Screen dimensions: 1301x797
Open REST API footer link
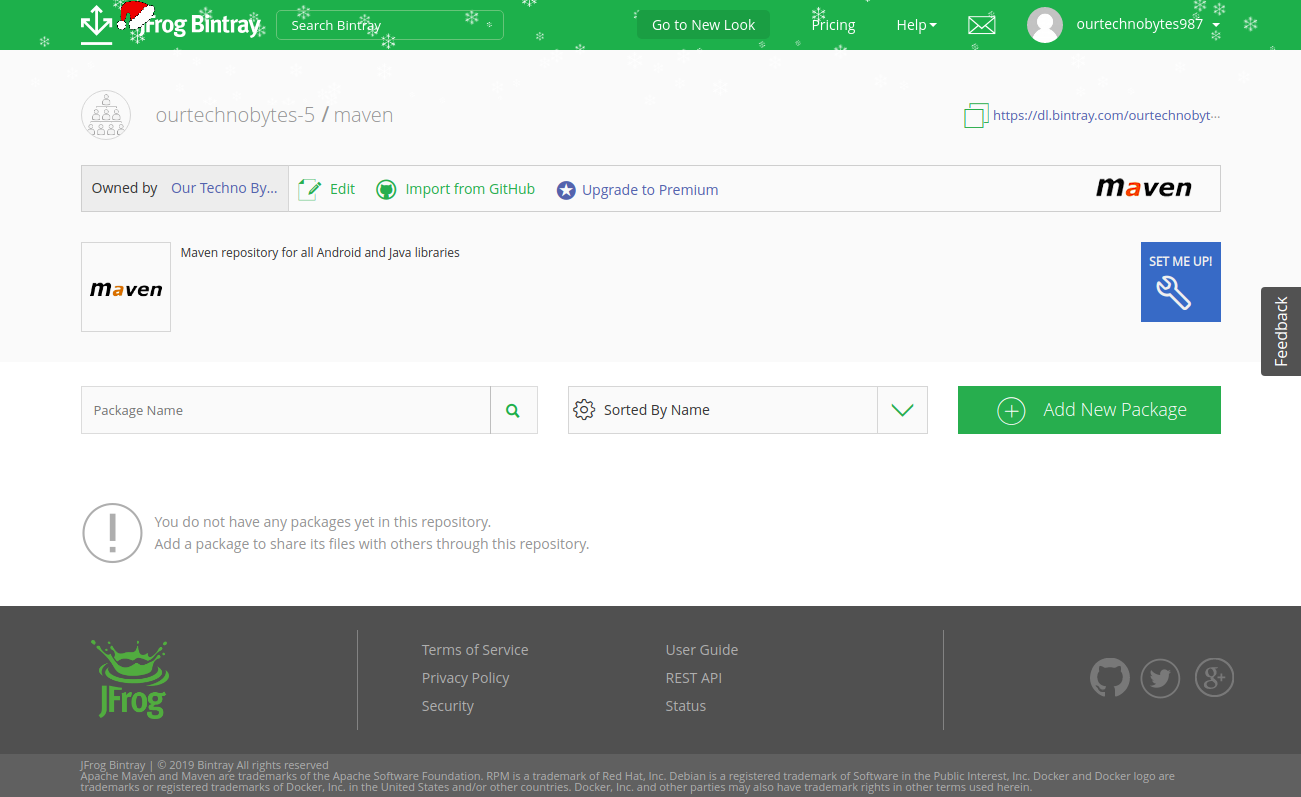pyautogui.click(x=693, y=678)
